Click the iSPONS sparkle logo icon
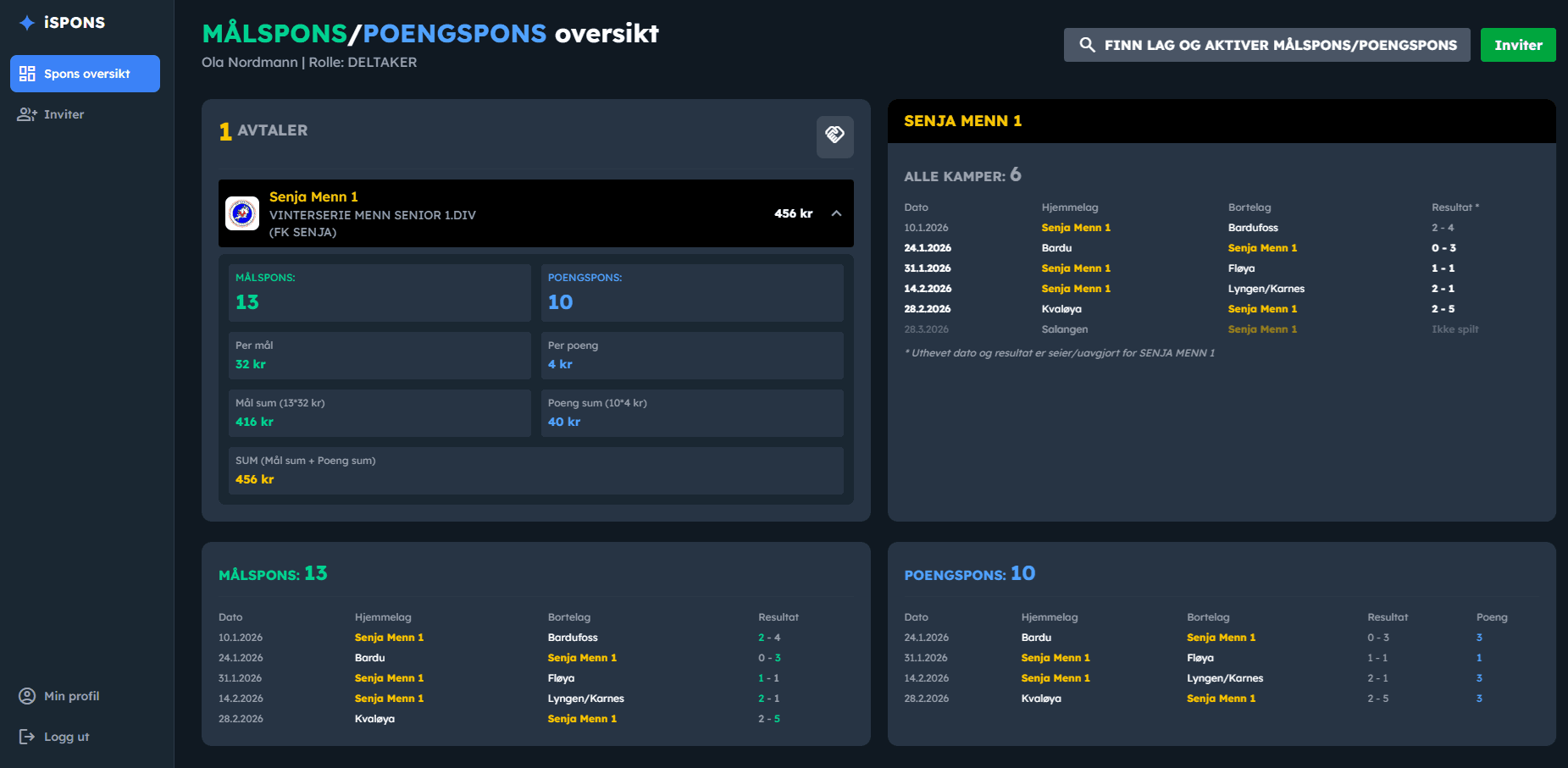The height and width of the screenshot is (768, 1568). [25, 23]
